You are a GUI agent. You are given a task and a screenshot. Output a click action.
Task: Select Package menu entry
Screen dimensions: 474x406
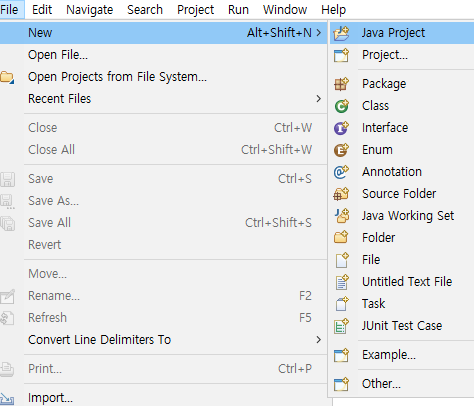coord(402,84)
